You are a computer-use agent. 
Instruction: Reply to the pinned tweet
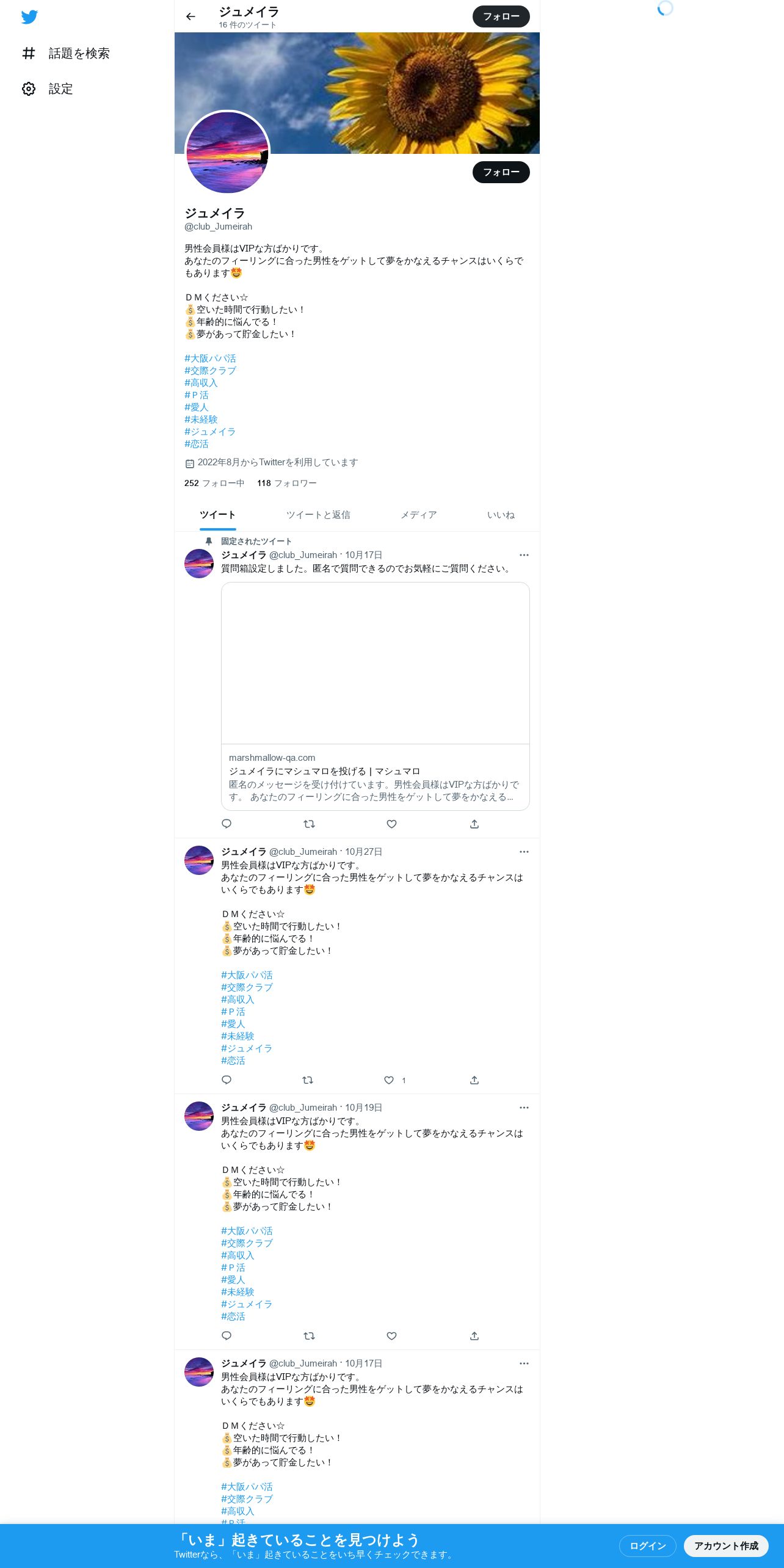point(227,824)
